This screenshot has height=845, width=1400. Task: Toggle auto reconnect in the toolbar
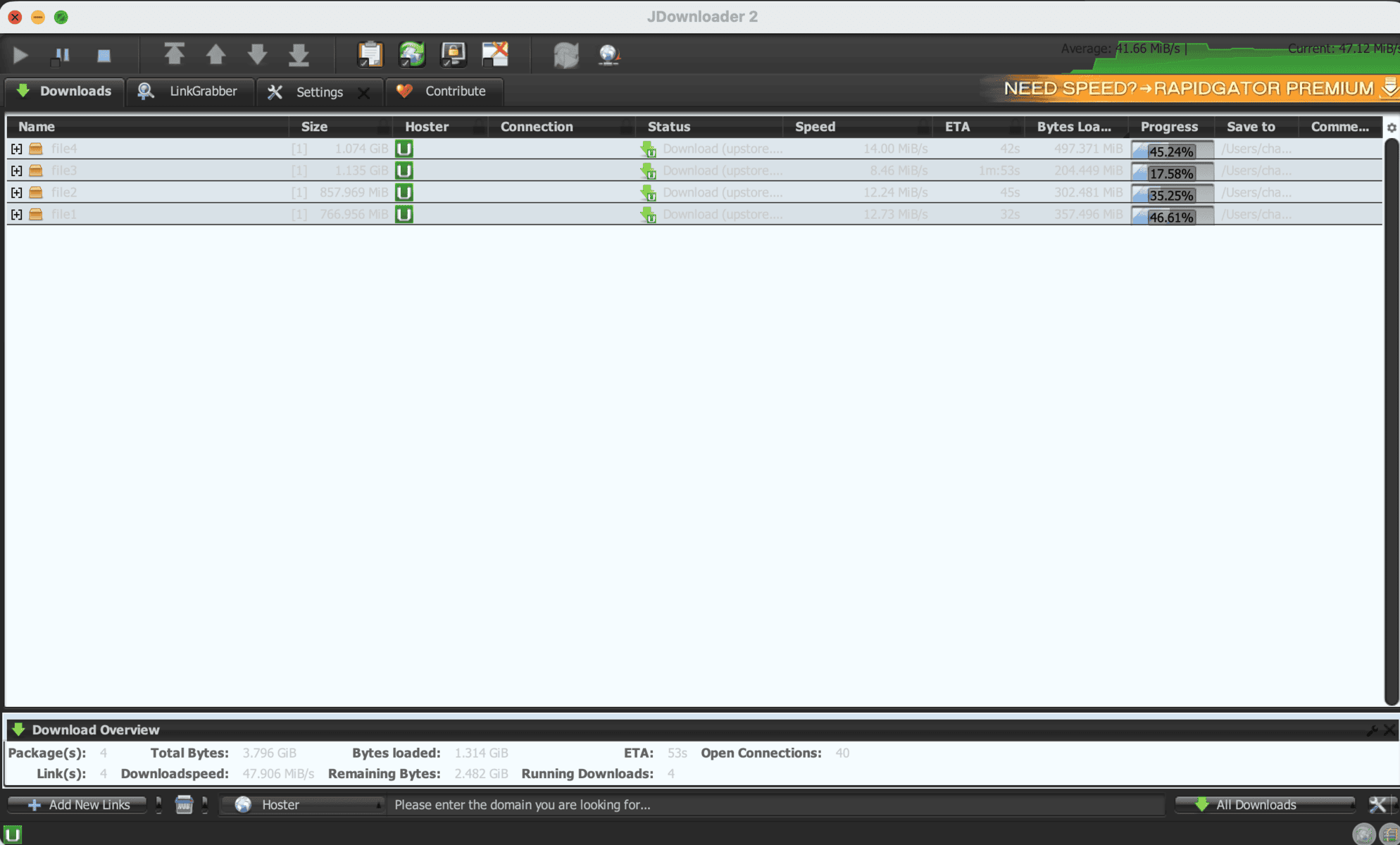pos(412,54)
